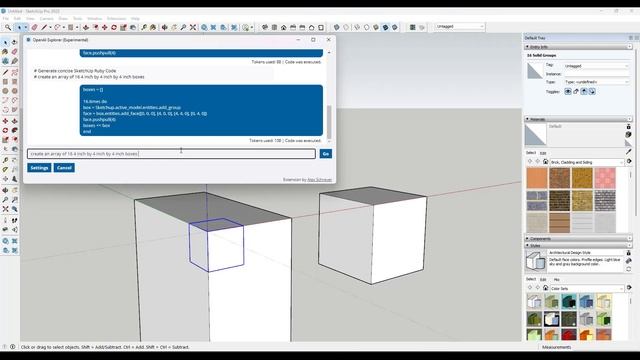Open the Draw menu

click(x=63, y=19)
